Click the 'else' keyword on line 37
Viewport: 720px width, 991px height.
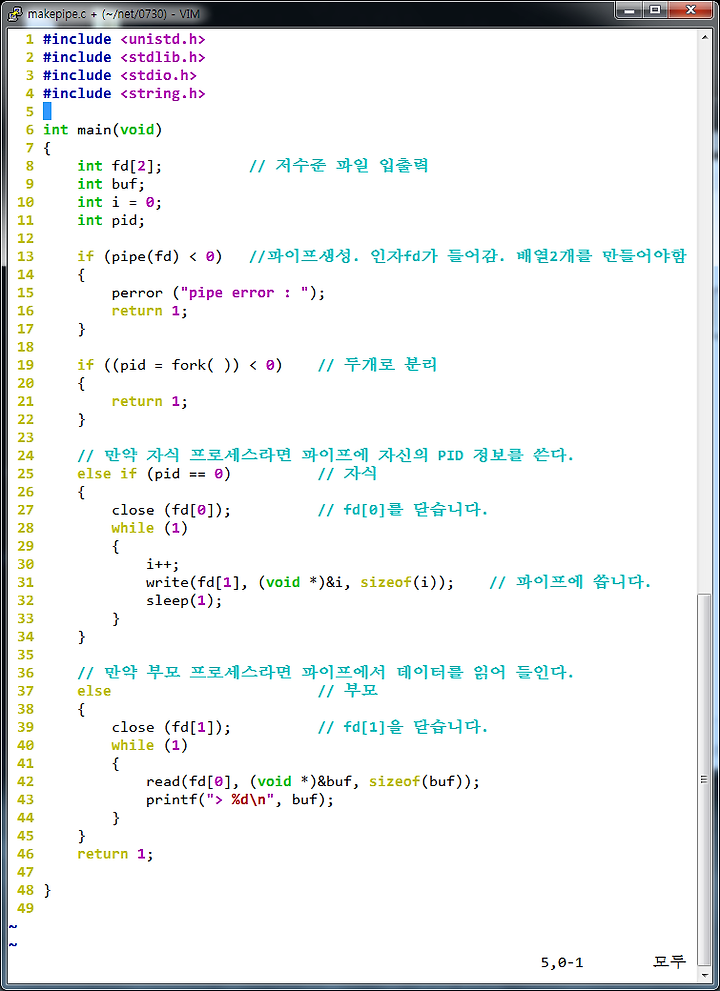[x=94, y=691]
